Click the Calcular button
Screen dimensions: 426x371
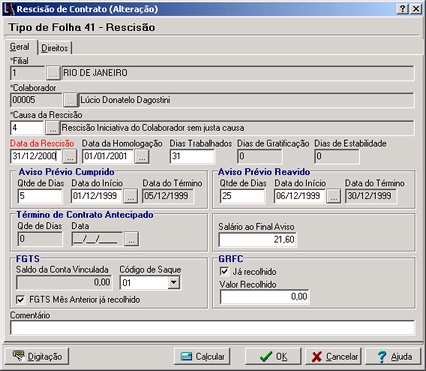click(202, 356)
